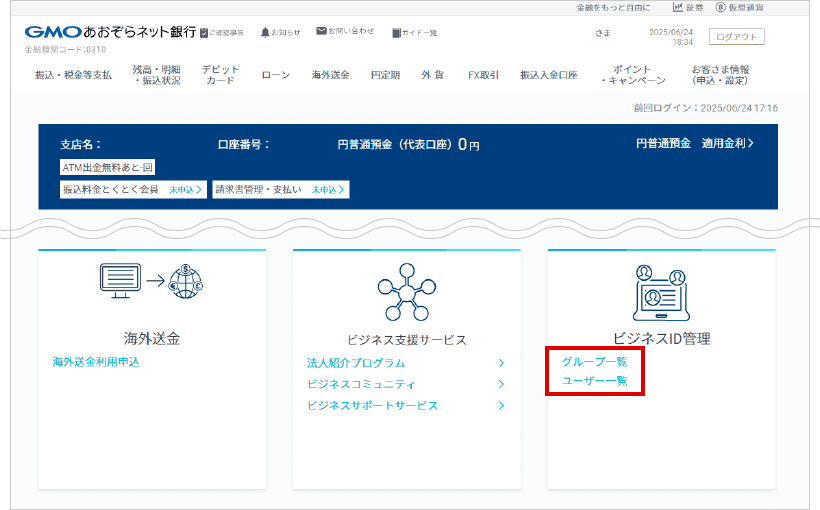Click the ビジネスID管理 laptop users illustration
Image resolution: width=820 pixels, height=510 pixels.
[661, 292]
